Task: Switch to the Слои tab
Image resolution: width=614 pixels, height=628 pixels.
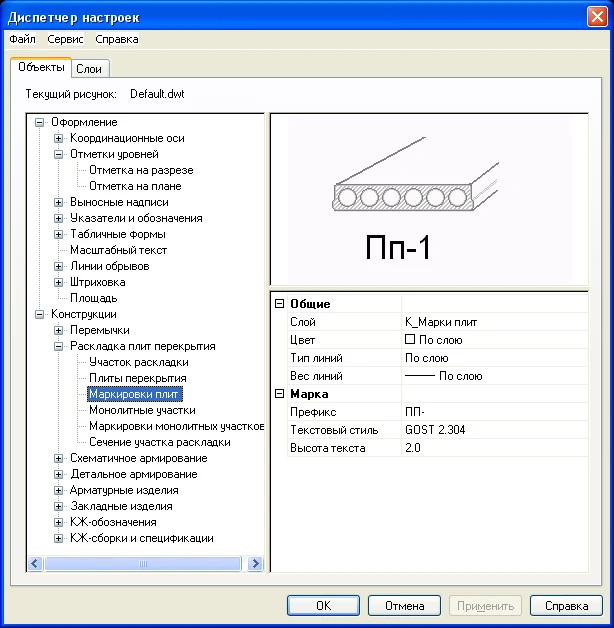Action: tap(90, 68)
